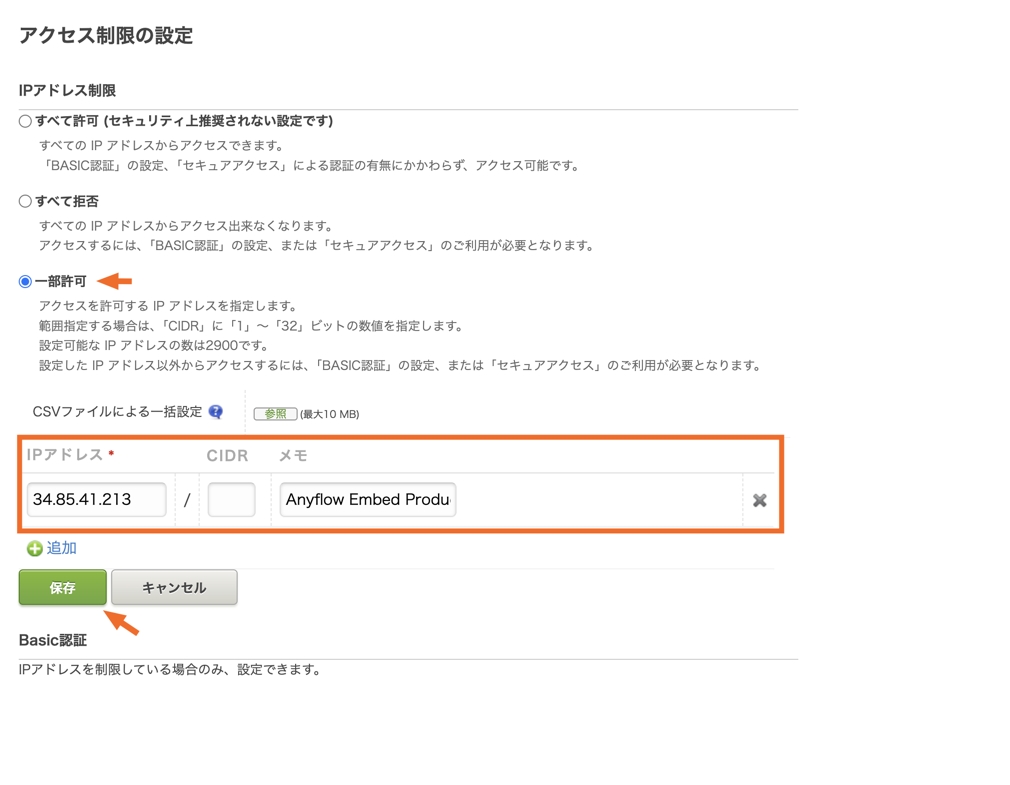Click the 追加 link text
1010x785 pixels.
click(62, 548)
